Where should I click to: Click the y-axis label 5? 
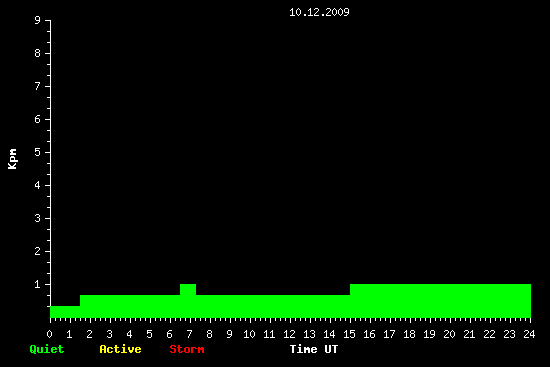pyautogui.click(x=38, y=152)
